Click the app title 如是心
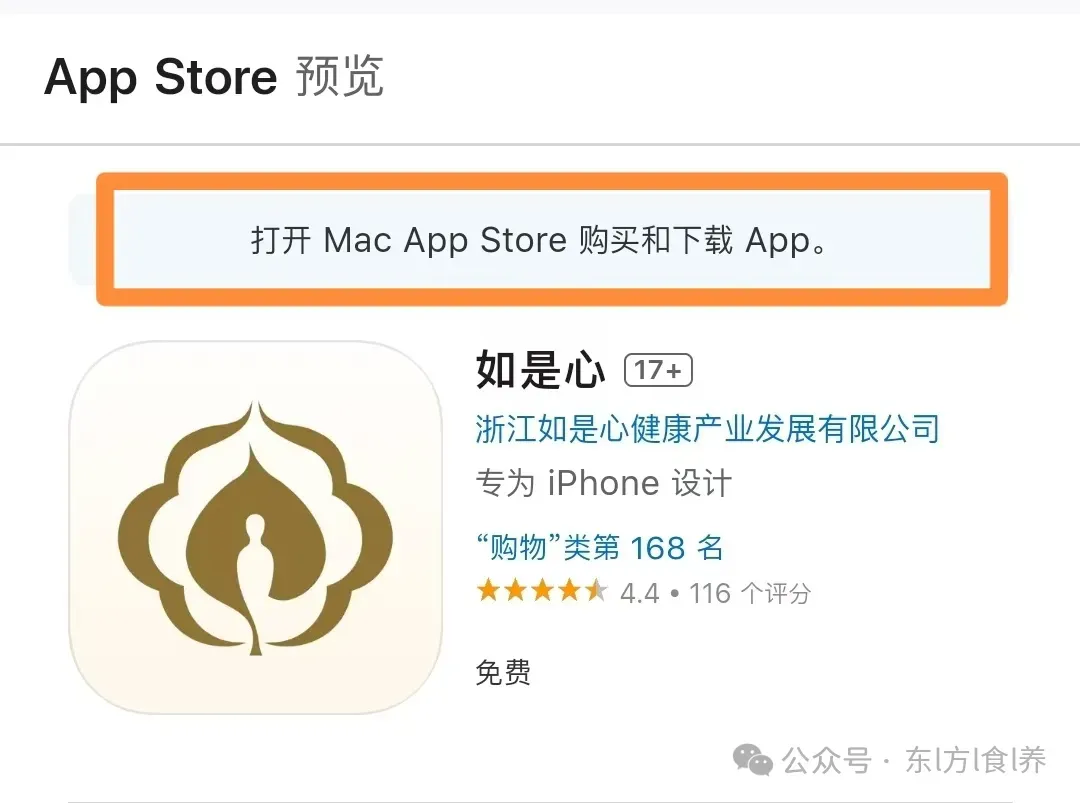This screenshot has width=1080, height=803. 541,370
